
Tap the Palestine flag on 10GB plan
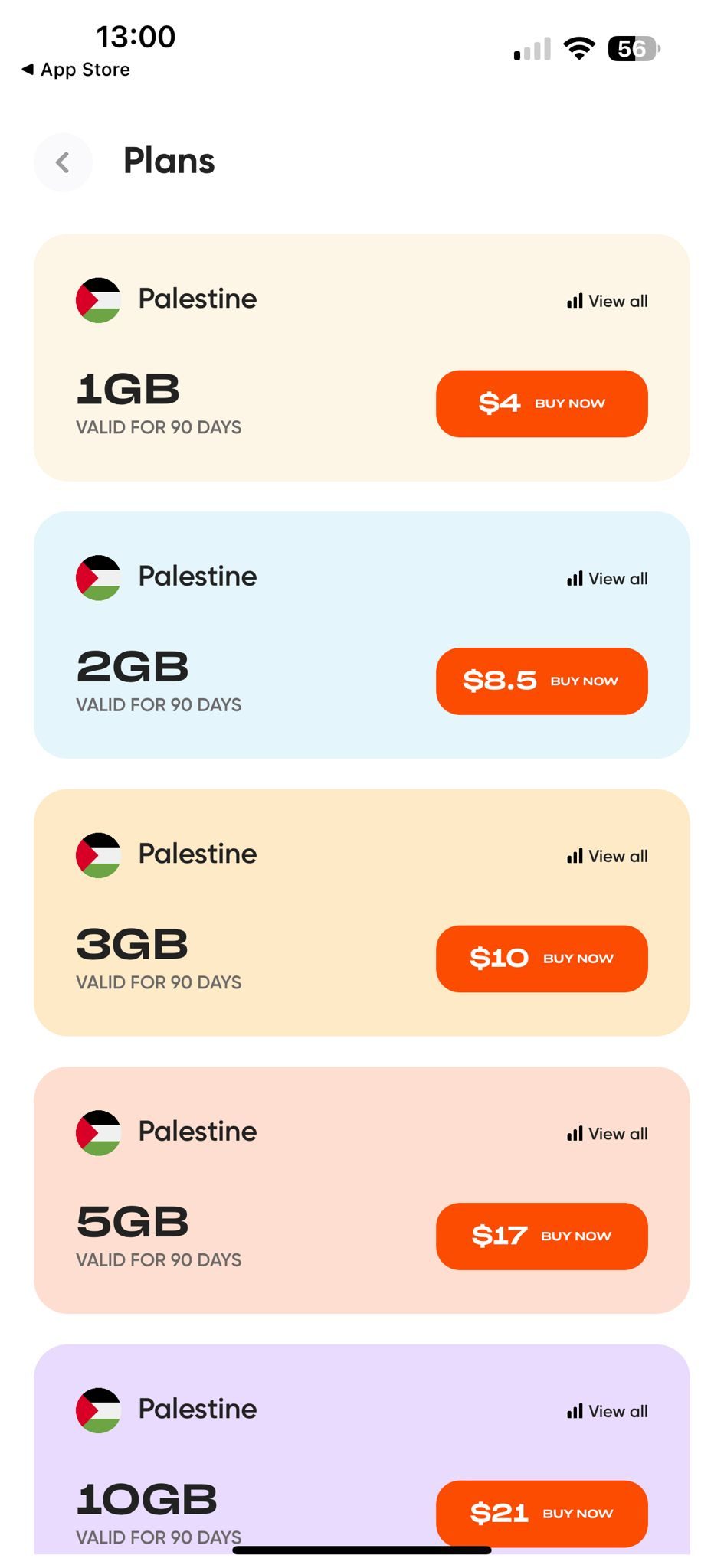pos(98,1410)
